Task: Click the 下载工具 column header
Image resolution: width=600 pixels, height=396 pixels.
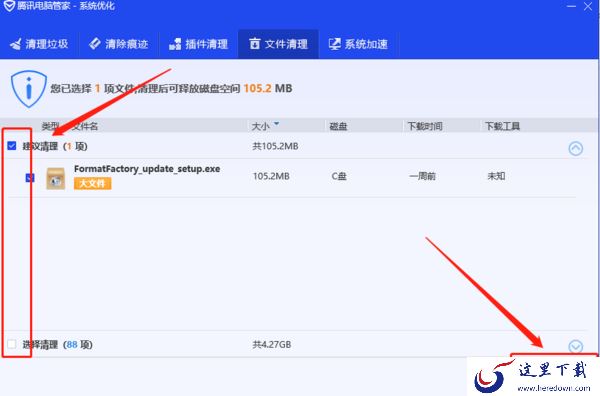Action: coord(502,126)
